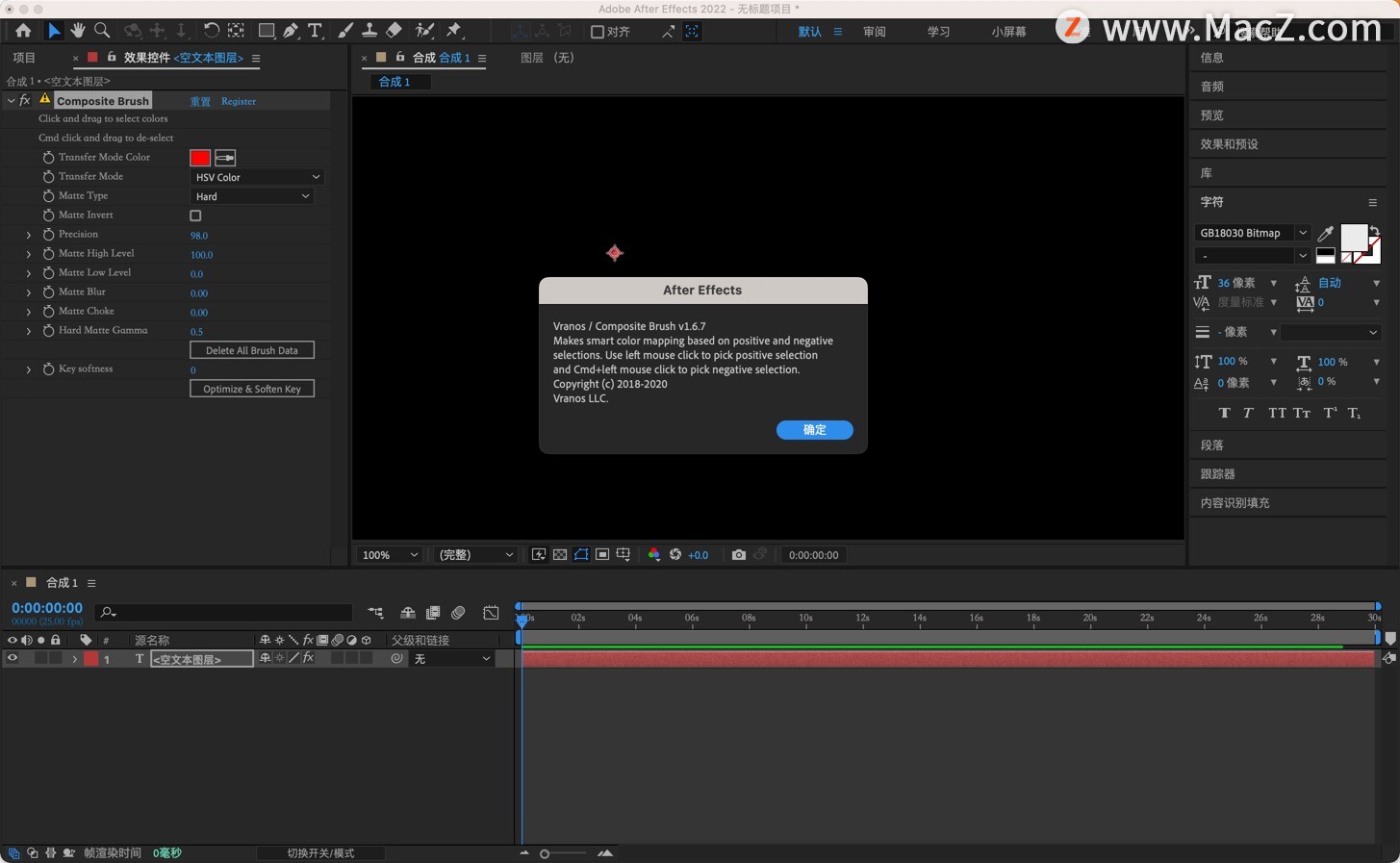Image resolution: width=1400 pixels, height=863 pixels.
Task: Click 确定 in the After Effects dialog
Action: tap(815, 430)
